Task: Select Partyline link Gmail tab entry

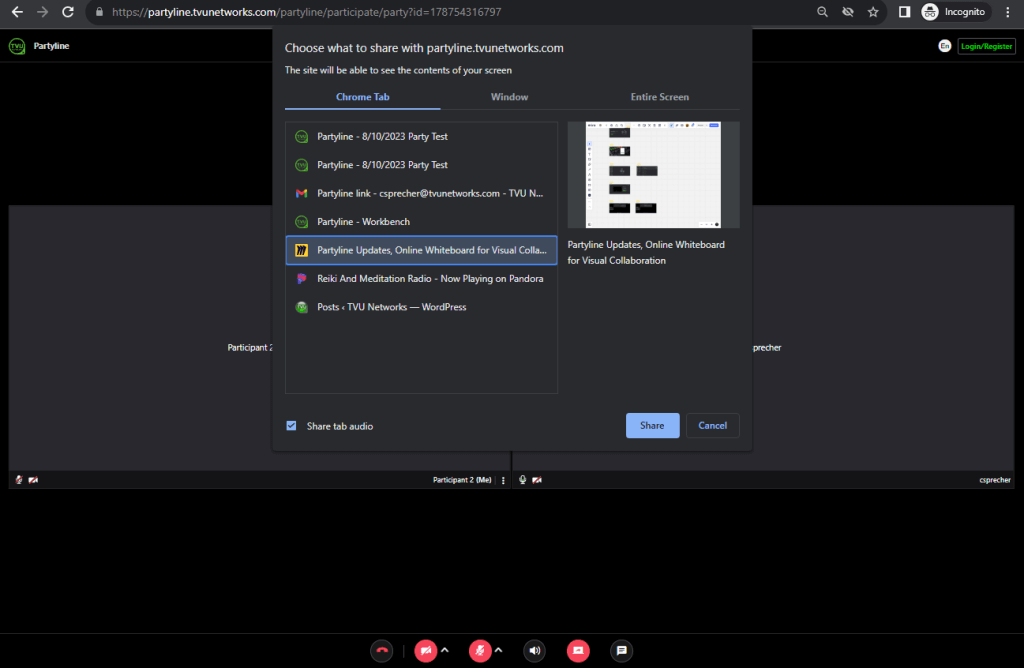Action: (421, 193)
